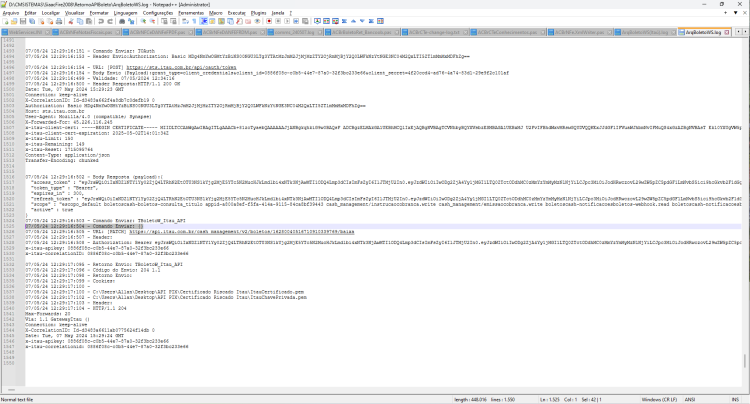Switch to the ACBrNFeXmlWriter.pas tab
The width and height of the screenshot is (750, 404).
coord(580,32)
